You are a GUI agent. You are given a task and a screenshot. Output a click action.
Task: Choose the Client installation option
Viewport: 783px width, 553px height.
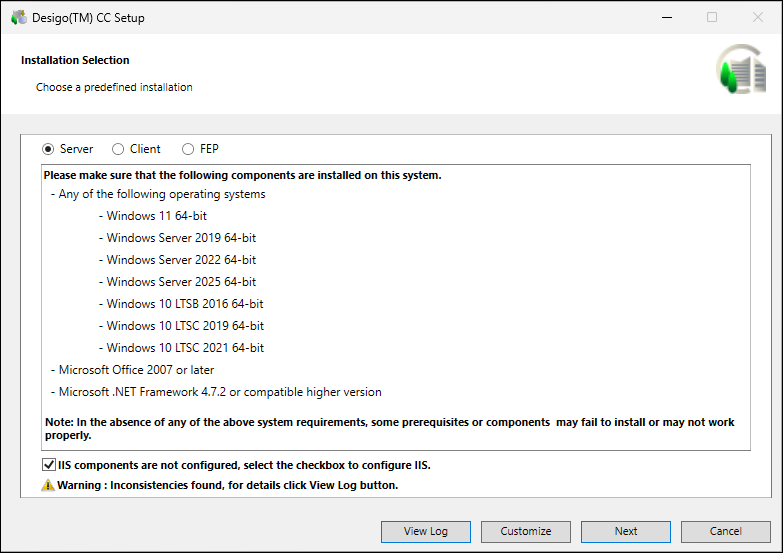119,149
